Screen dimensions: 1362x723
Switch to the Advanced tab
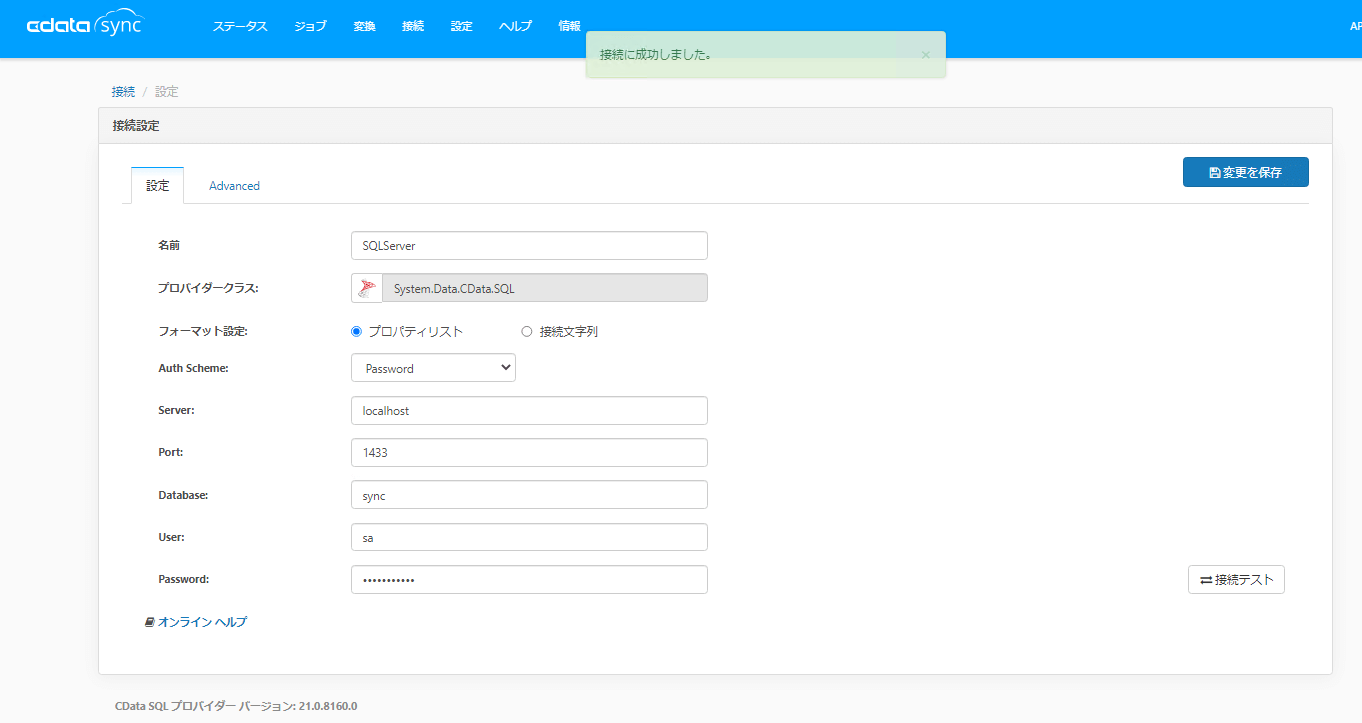[234, 186]
